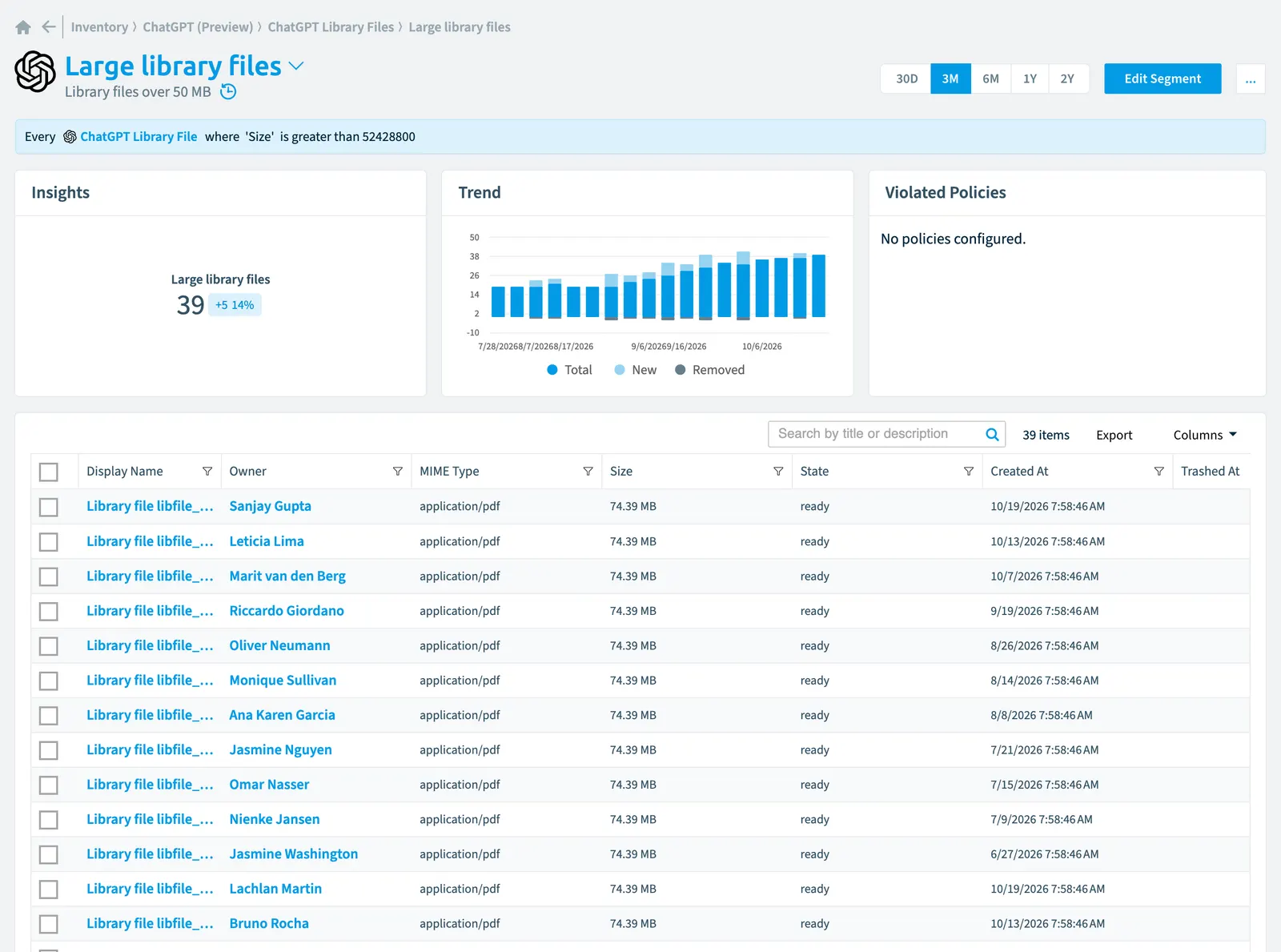This screenshot has height=952, width=1281.
Task: Check the Bruno Rocha row checkbox
Action: coord(49,924)
